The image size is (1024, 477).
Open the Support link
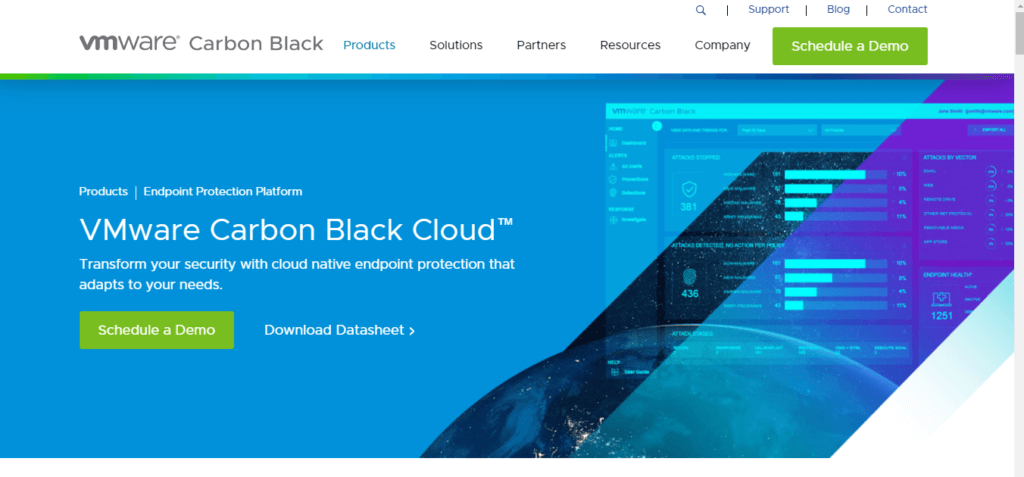pyautogui.click(x=768, y=9)
